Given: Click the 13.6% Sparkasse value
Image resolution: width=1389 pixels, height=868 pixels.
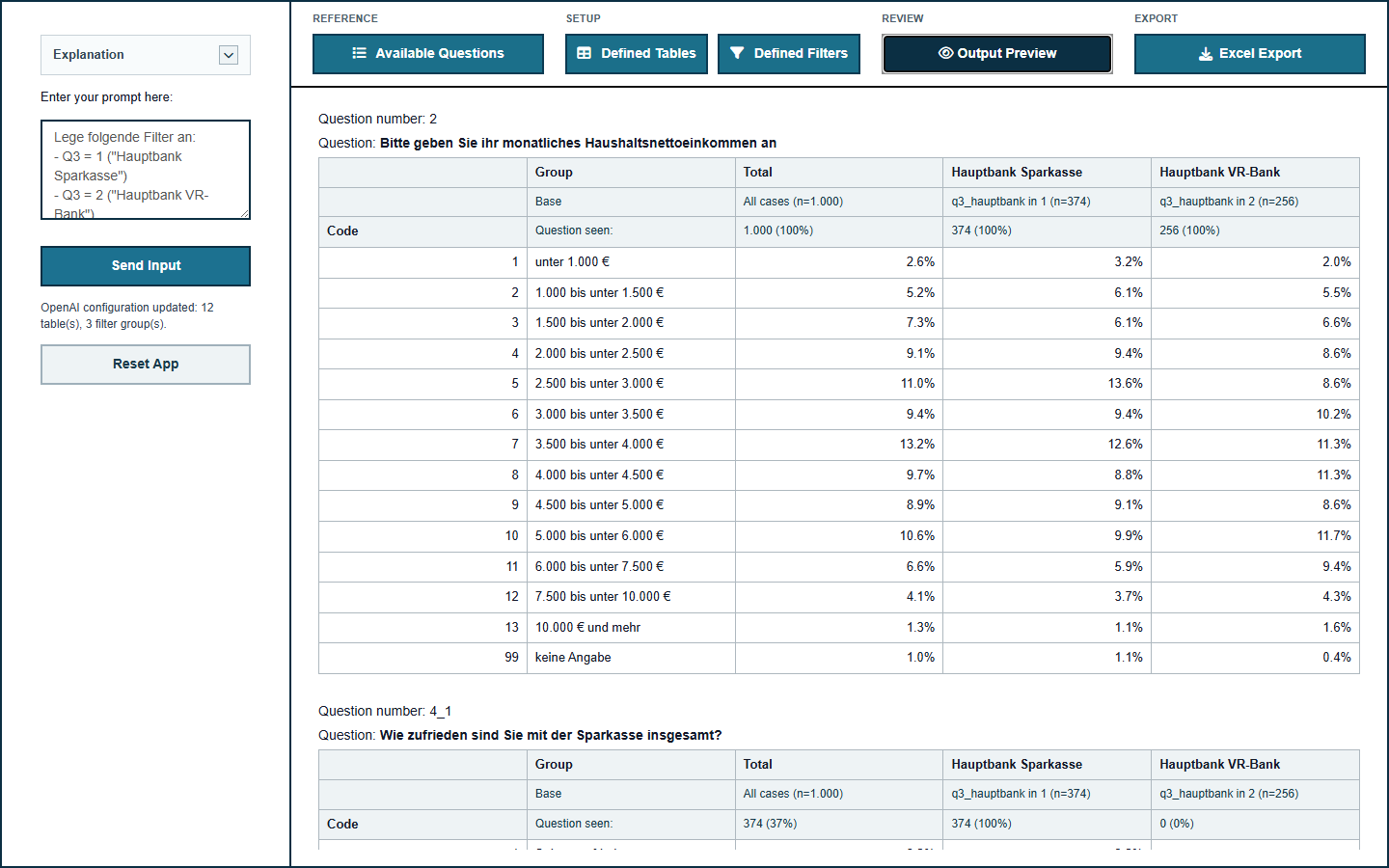Looking at the screenshot, I should [x=1125, y=384].
